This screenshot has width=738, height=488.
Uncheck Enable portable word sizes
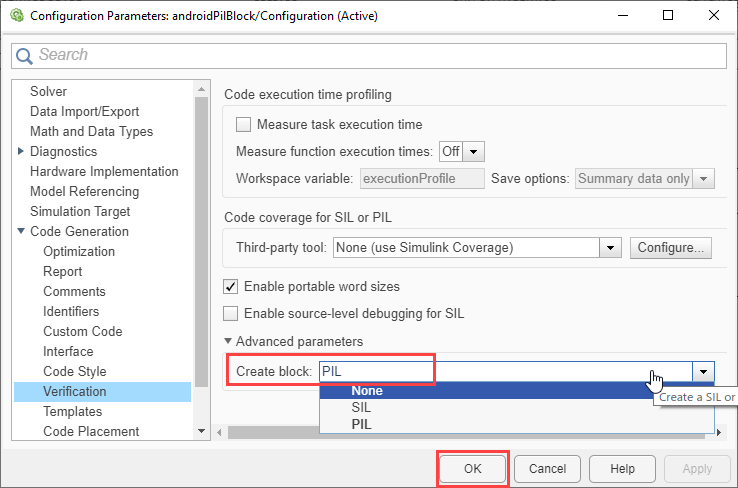point(231,286)
